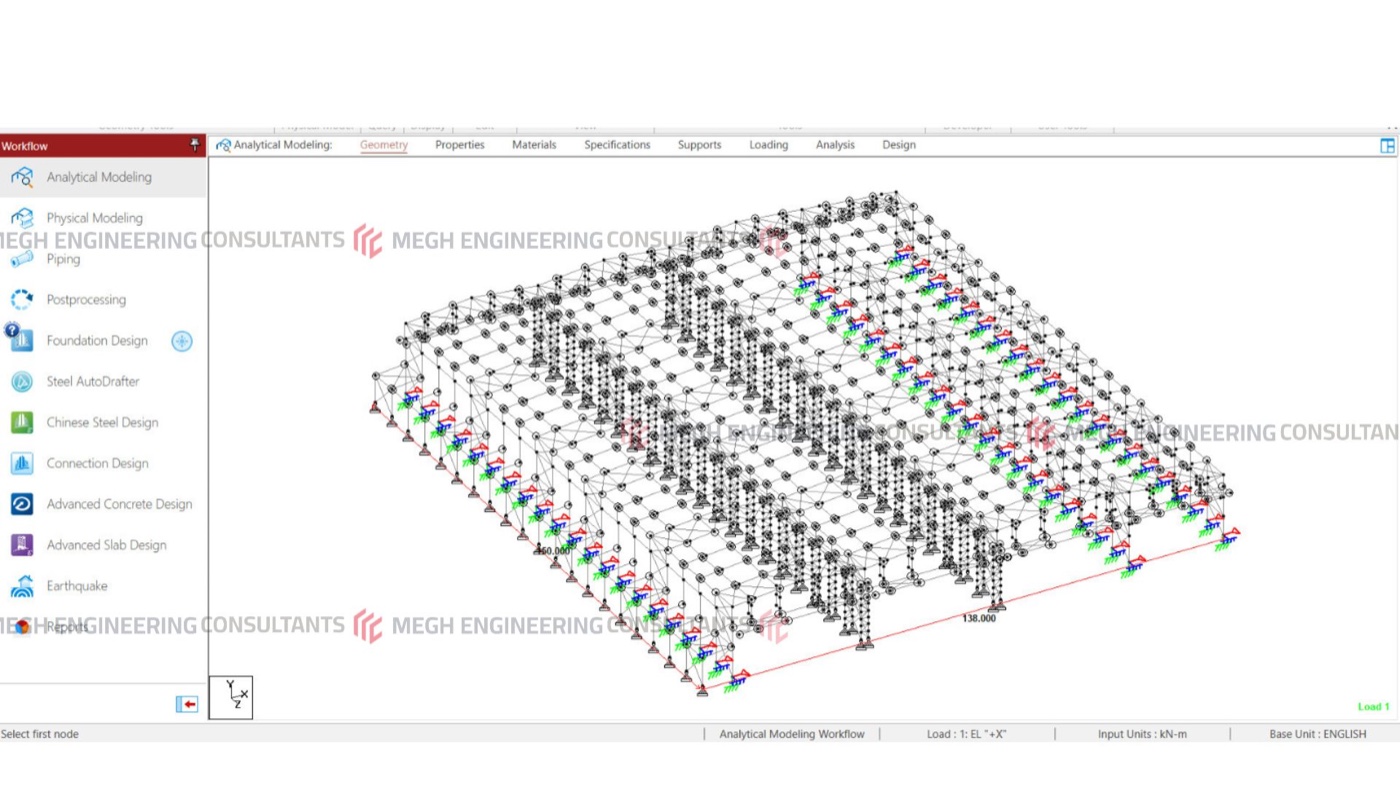Open Connection Design workflow label
The height and width of the screenshot is (787, 1400).
(x=97, y=464)
